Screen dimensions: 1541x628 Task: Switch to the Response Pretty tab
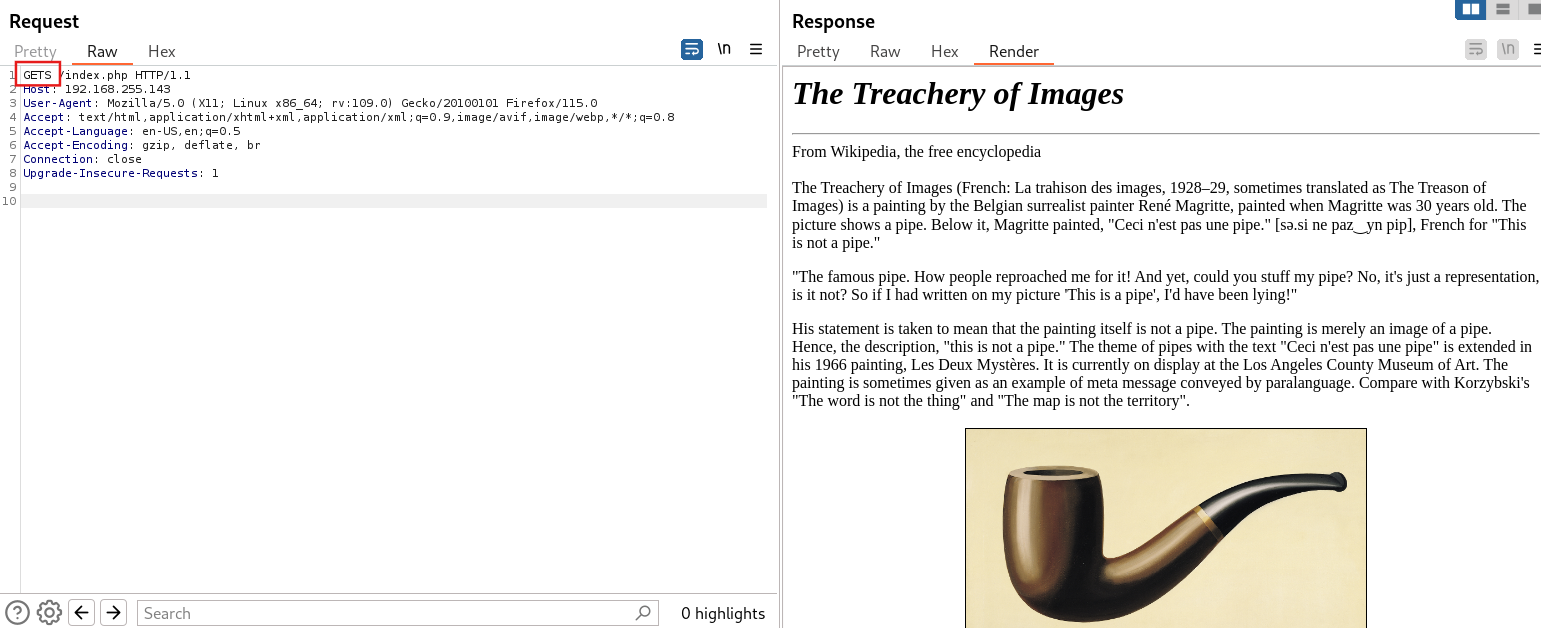pos(818,51)
